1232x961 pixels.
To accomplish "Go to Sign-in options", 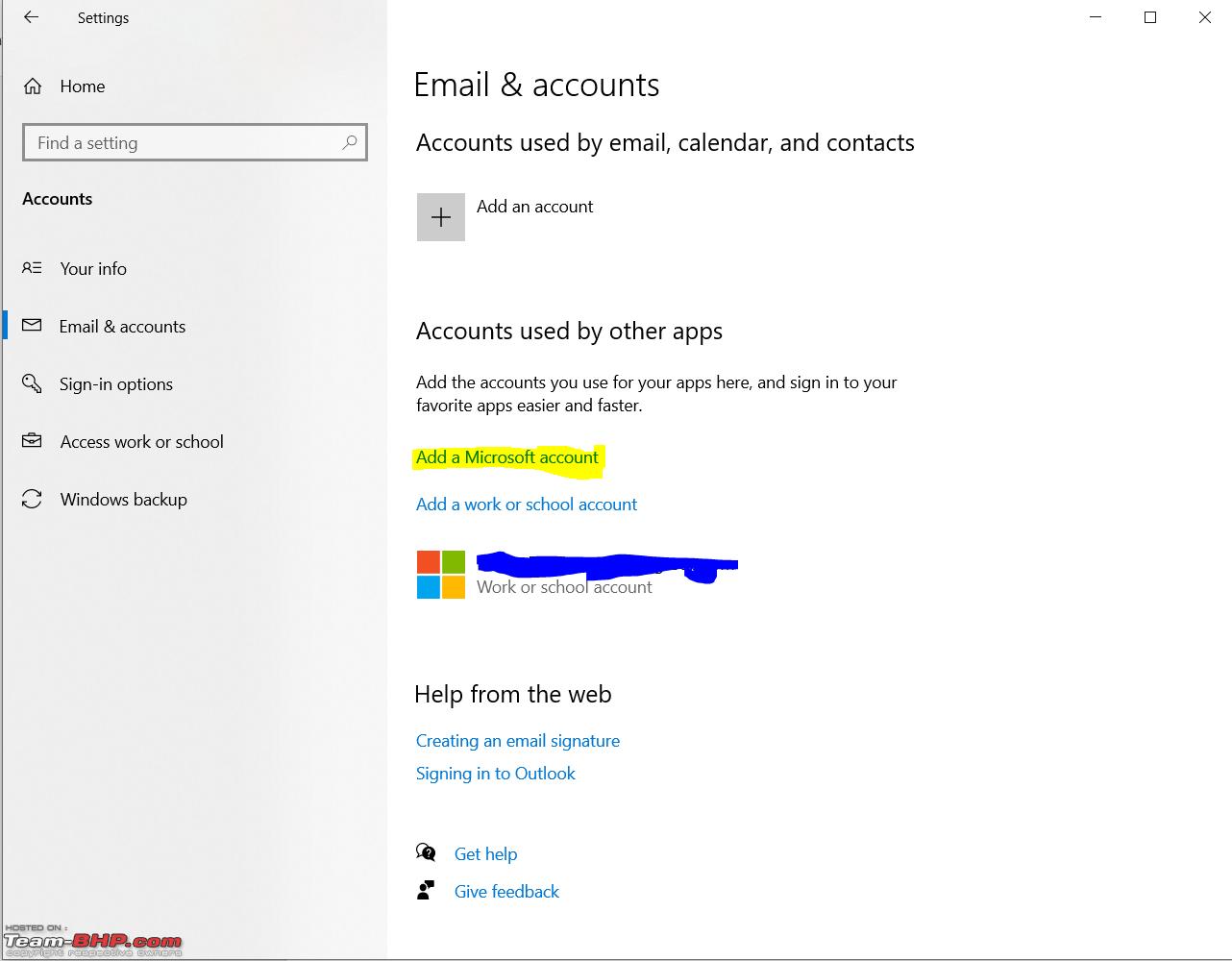I will (x=116, y=384).
